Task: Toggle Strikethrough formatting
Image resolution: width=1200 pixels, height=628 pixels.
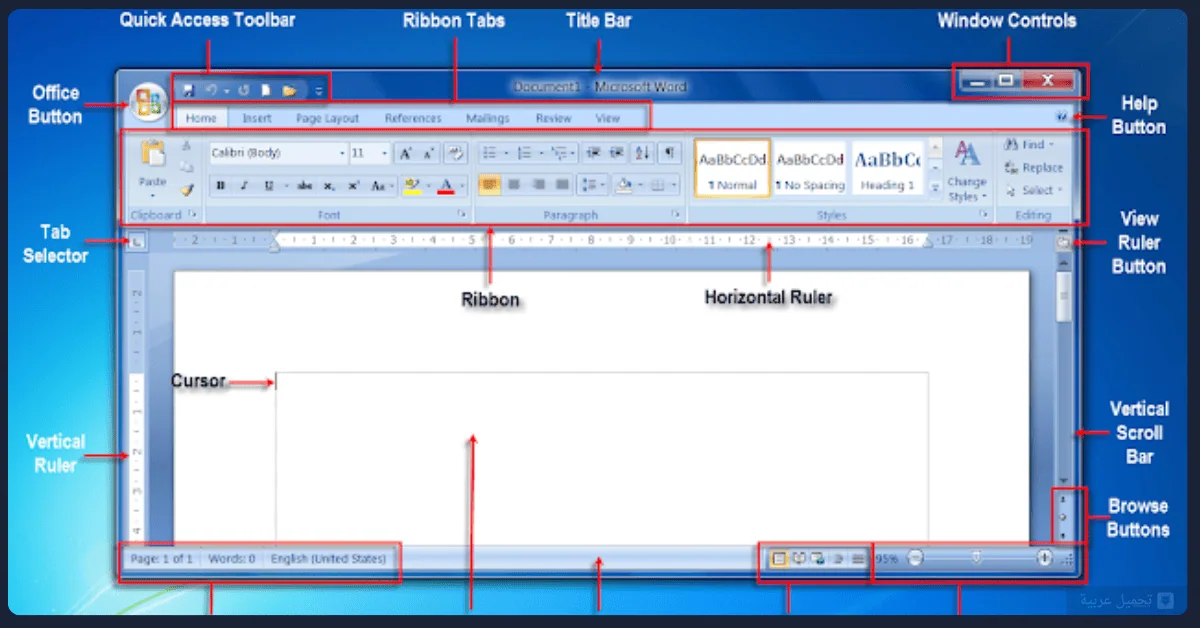Action: [x=305, y=186]
